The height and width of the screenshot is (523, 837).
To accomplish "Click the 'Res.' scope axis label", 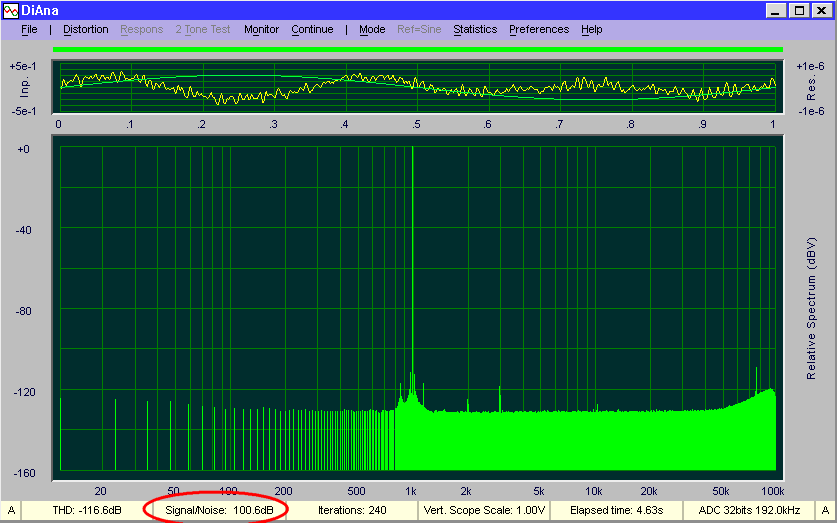I will pyautogui.click(x=811, y=89).
